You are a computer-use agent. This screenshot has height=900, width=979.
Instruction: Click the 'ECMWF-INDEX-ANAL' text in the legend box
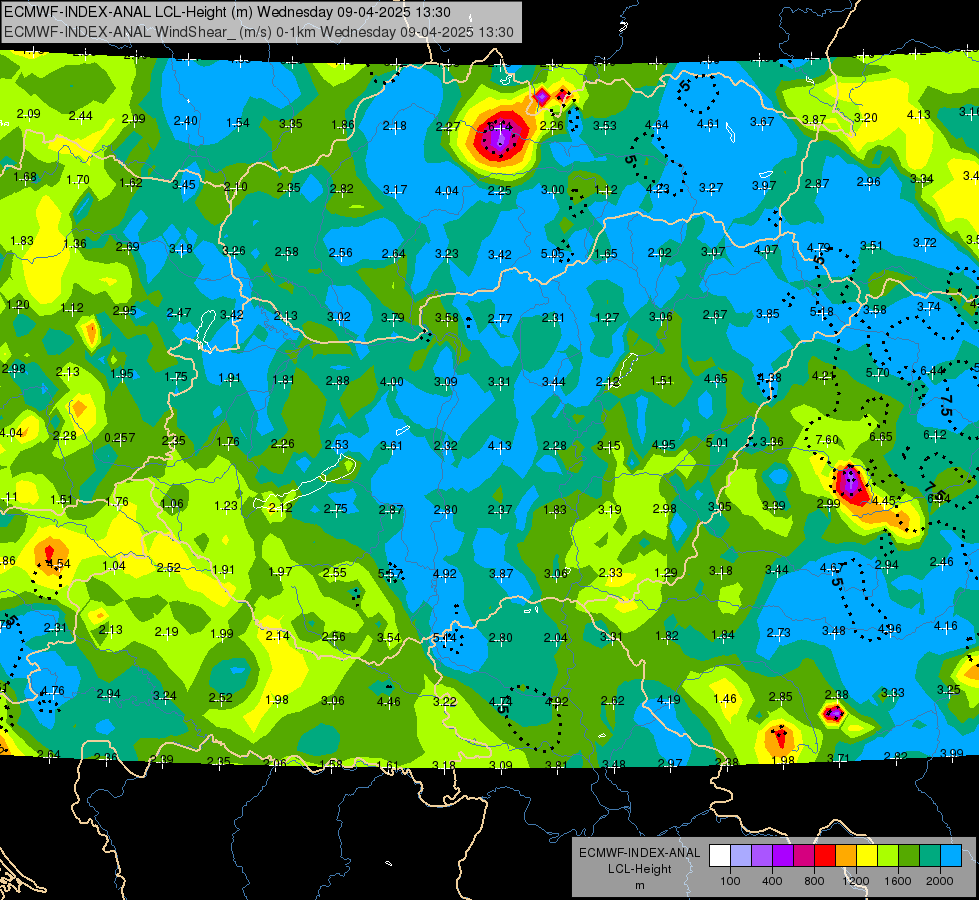click(x=639, y=853)
